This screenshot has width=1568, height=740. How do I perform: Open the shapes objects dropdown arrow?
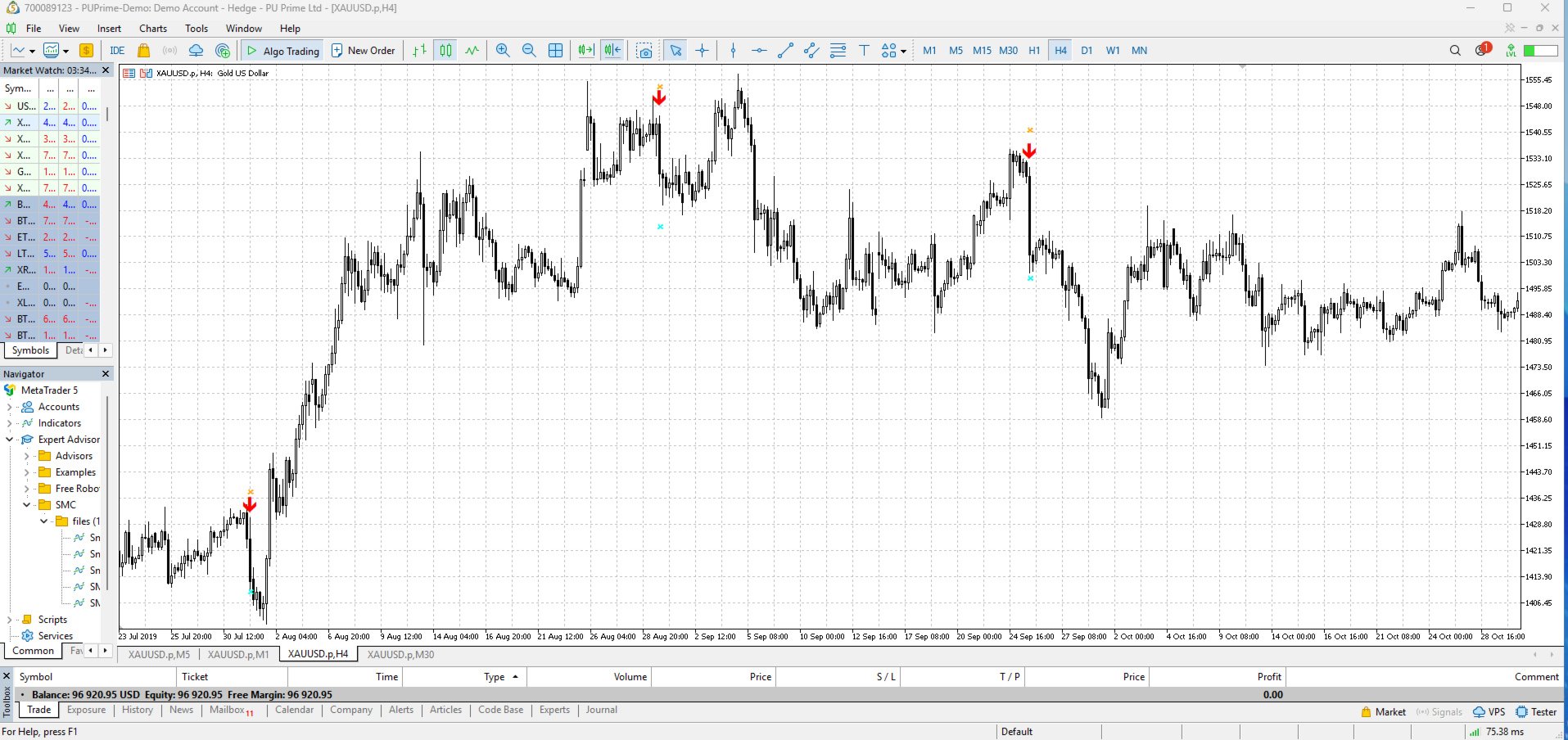(903, 51)
